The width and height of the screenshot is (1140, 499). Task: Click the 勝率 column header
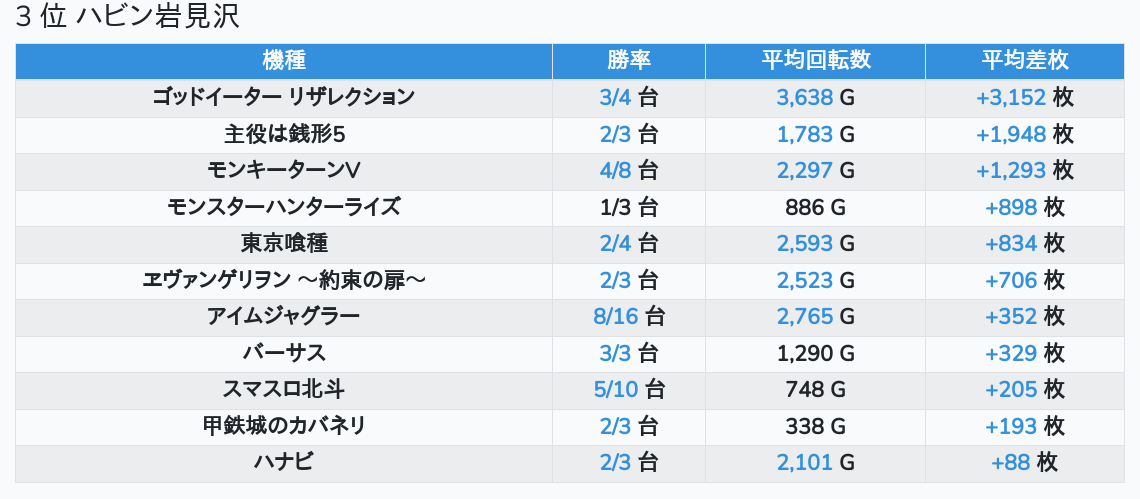click(x=629, y=60)
